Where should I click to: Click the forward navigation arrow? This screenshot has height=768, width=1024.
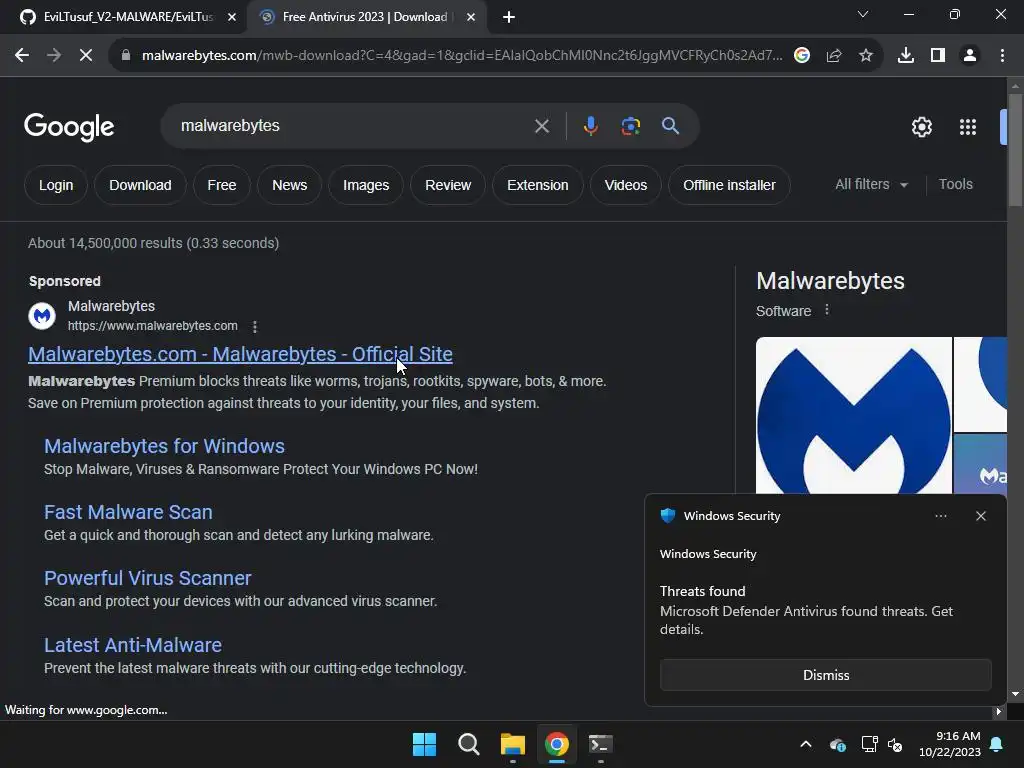tap(54, 56)
